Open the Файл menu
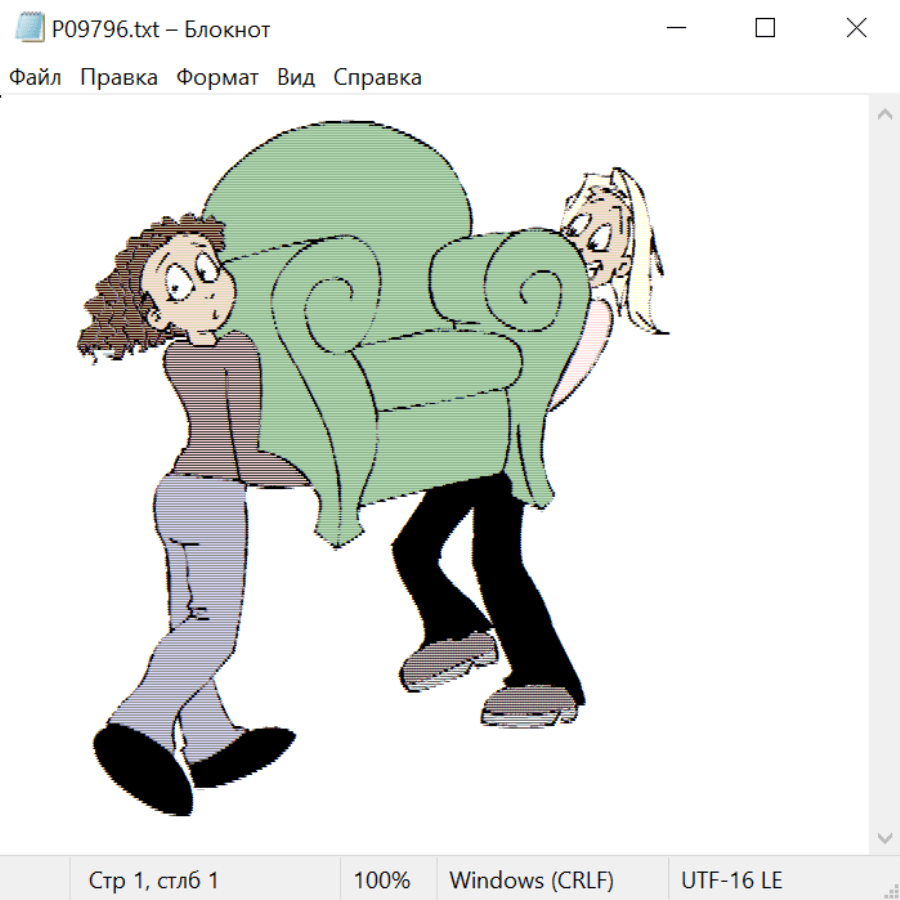Viewport: 900px width, 900px height. point(36,78)
